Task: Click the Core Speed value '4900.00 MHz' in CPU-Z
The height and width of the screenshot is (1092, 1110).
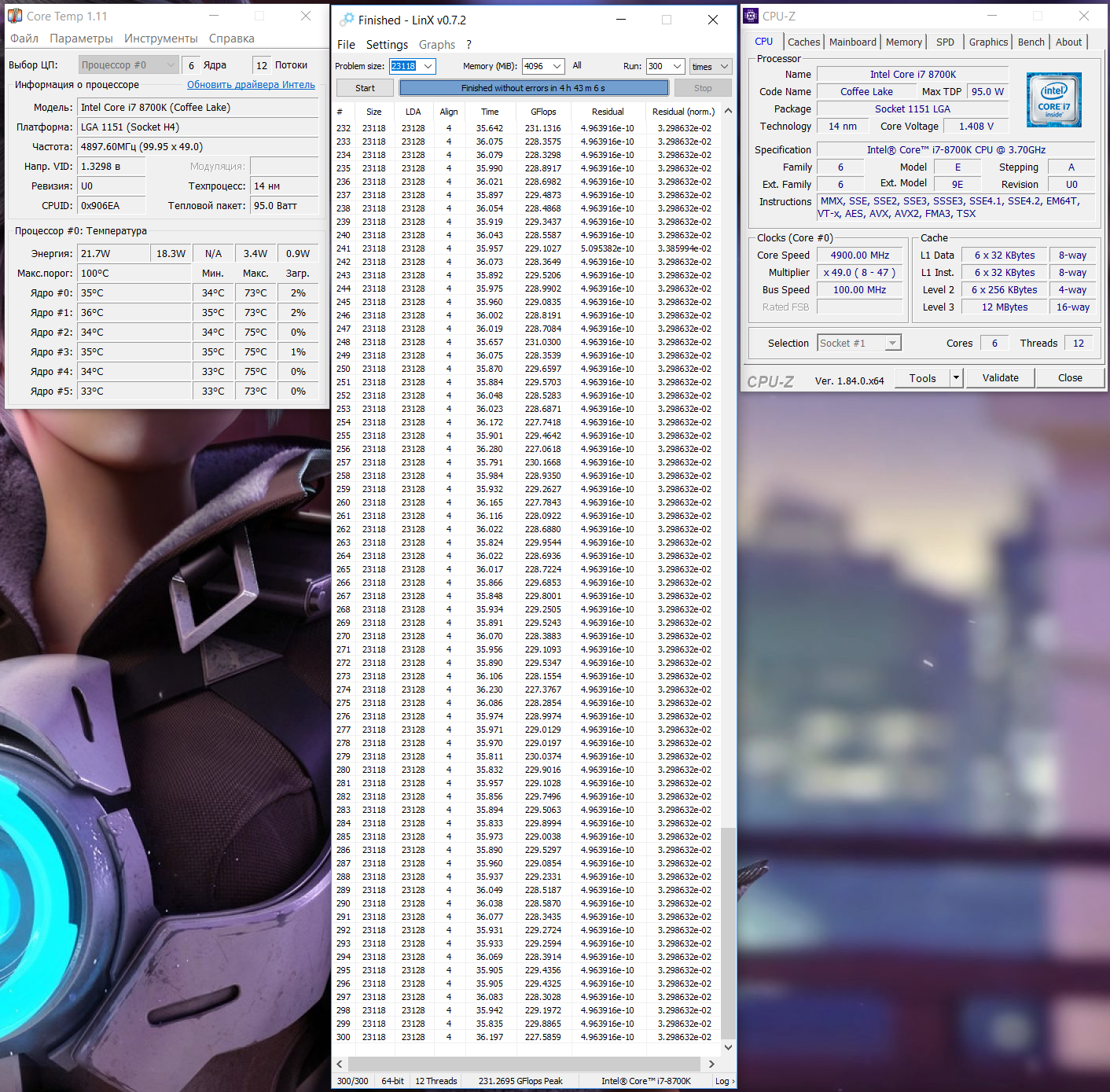Action: point(860,256)
